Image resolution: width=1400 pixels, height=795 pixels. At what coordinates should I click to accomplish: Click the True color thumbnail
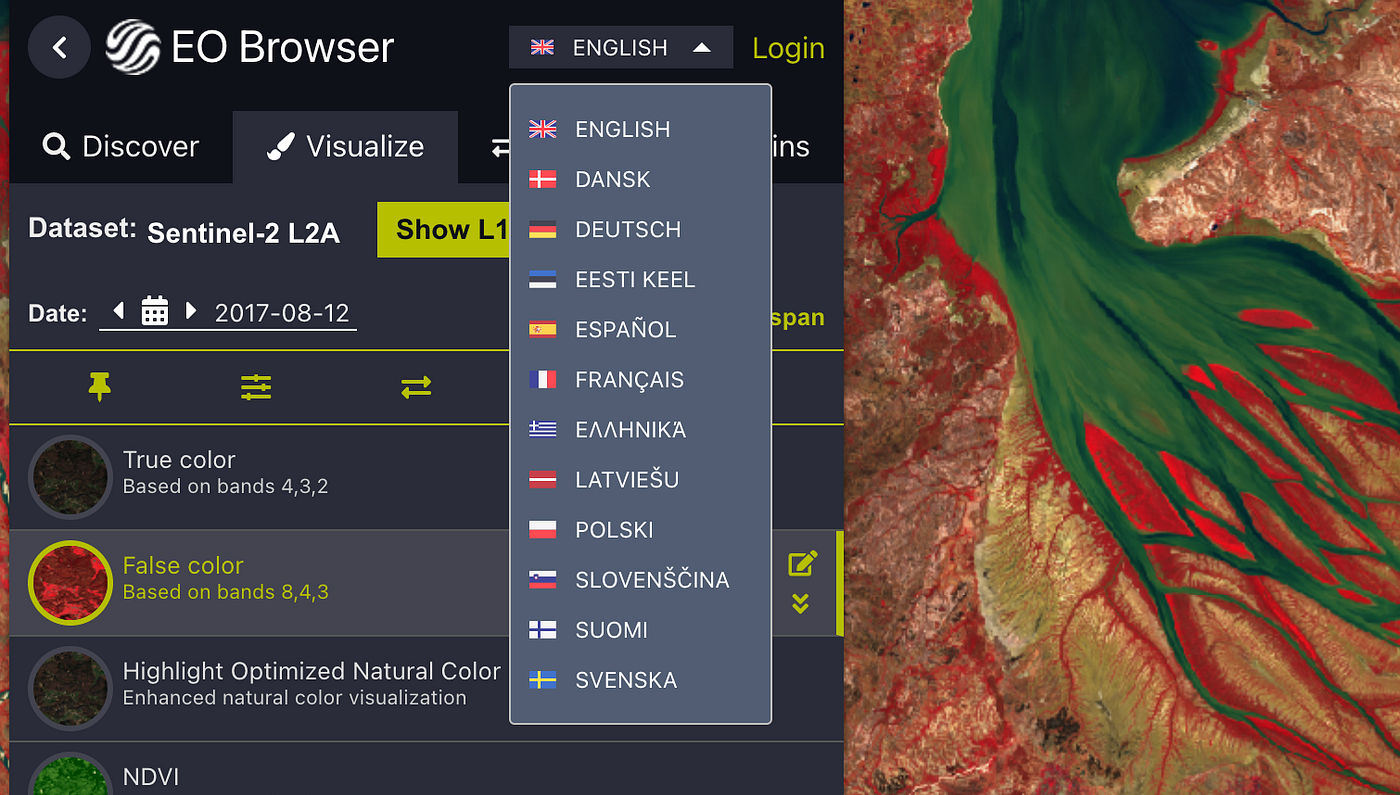pos(70,477)
